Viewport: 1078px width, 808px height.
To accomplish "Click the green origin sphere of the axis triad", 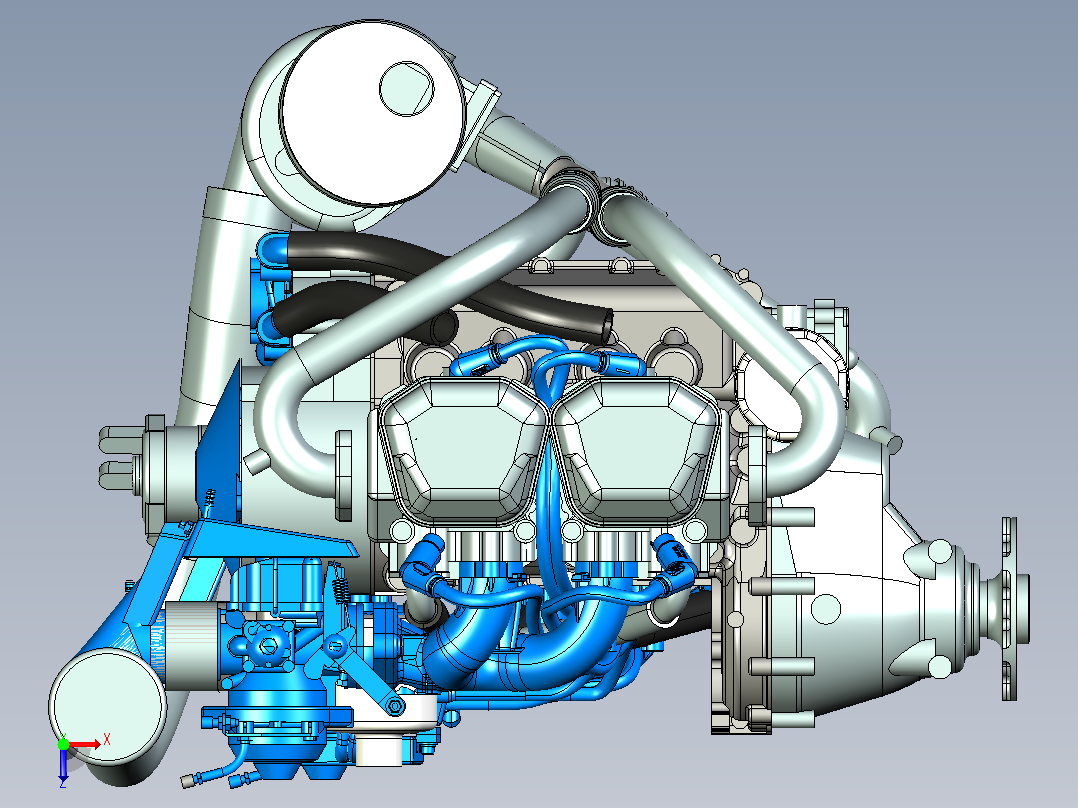I will click(63, 743).
